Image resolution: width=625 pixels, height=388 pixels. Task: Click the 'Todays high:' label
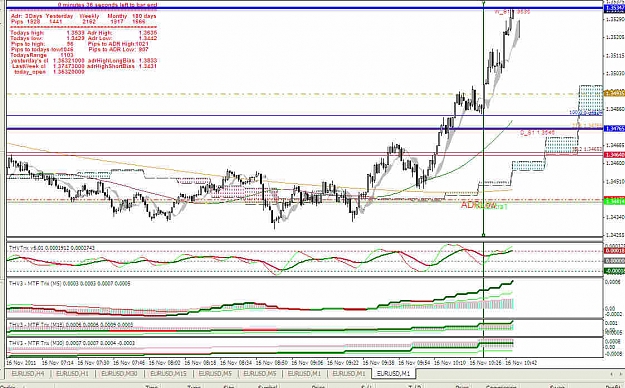pyautogui.click(x=27, y=33)
